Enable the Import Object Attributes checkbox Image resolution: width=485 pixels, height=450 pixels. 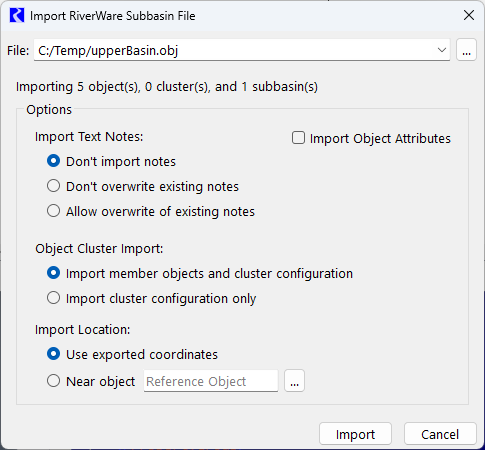298,138
